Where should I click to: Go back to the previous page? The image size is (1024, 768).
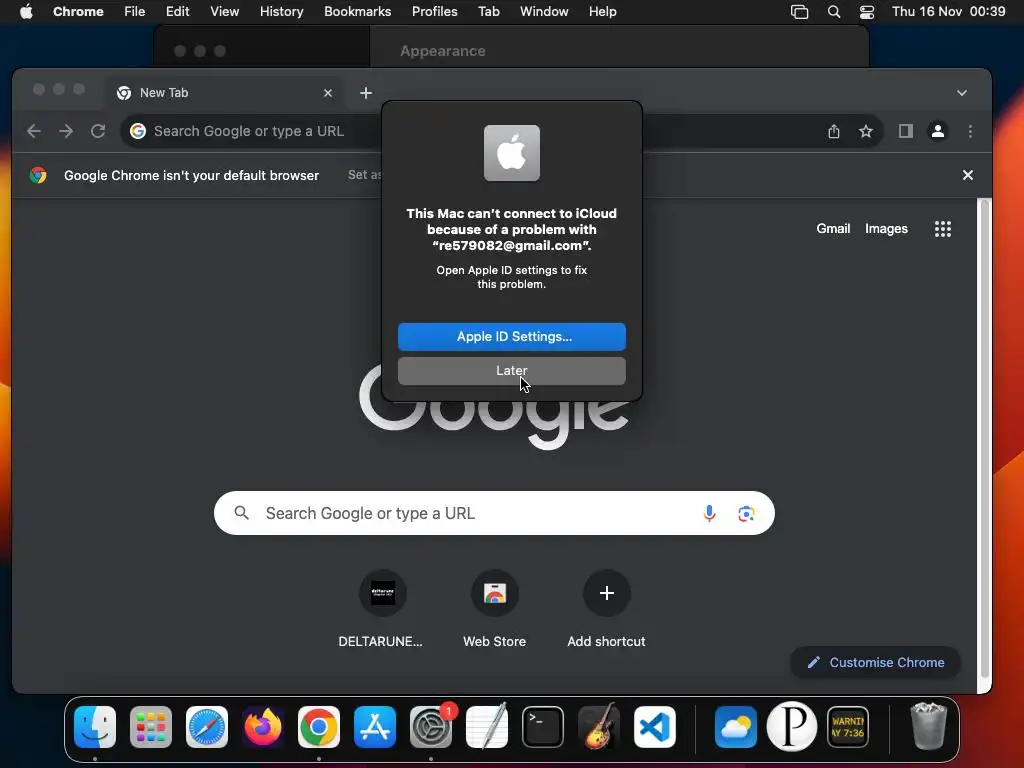point(34,131)
